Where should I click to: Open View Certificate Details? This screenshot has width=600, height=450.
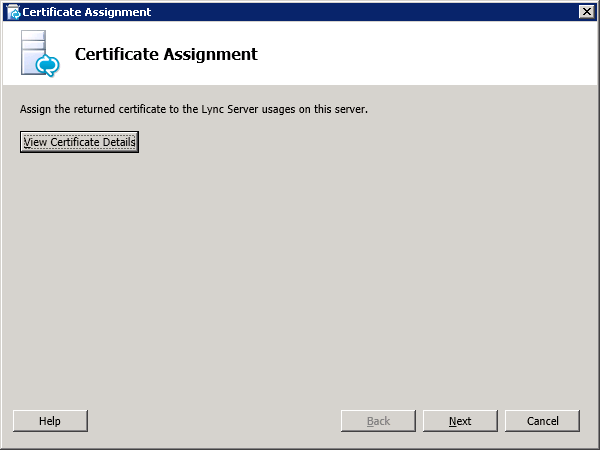tap(79, 142)
